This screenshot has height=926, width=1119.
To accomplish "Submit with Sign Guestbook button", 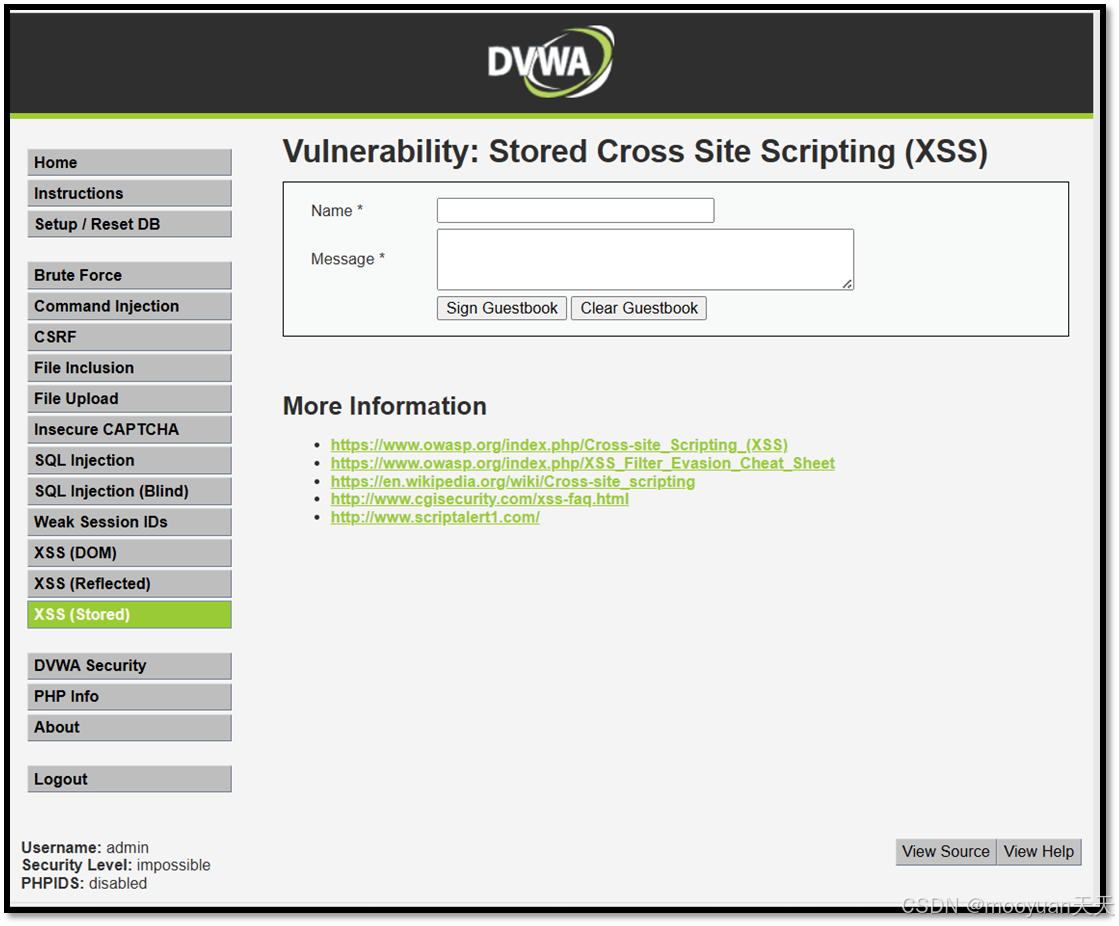I will point(502,308).
